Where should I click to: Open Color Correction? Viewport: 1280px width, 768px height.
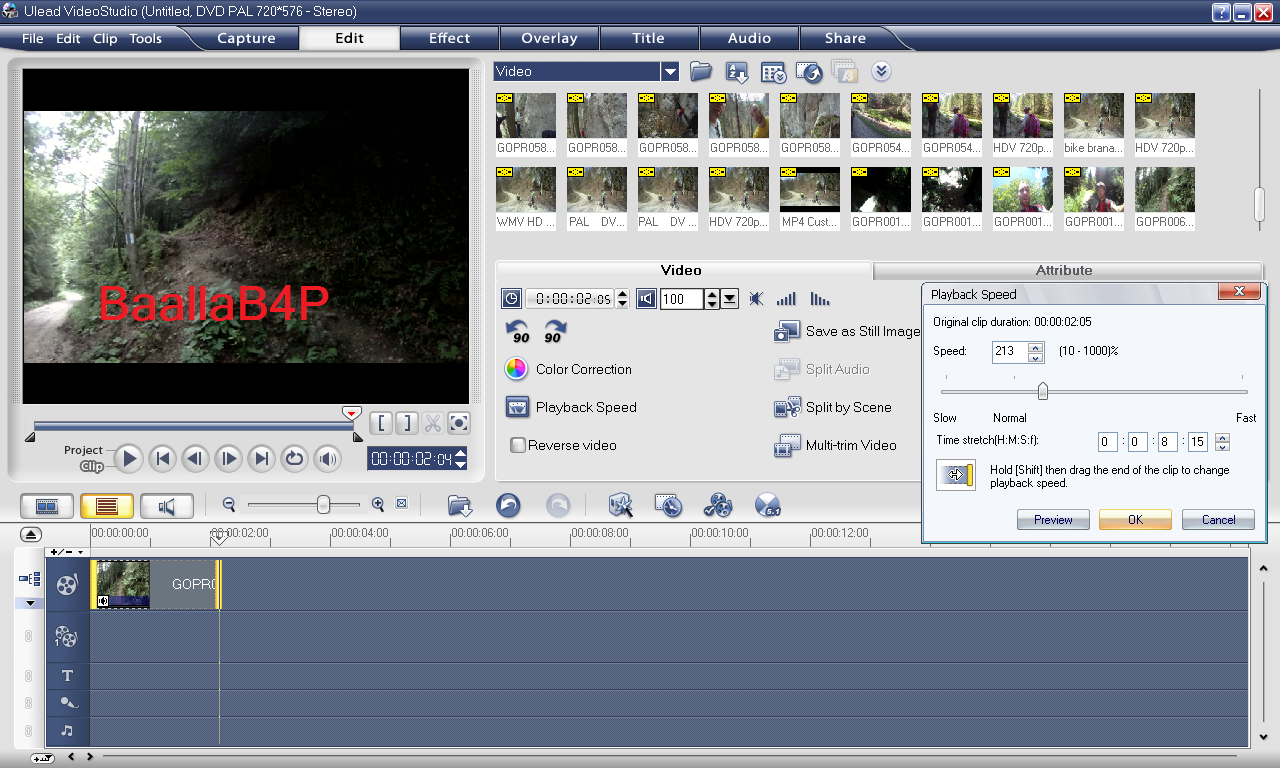(x=568, y=369)
